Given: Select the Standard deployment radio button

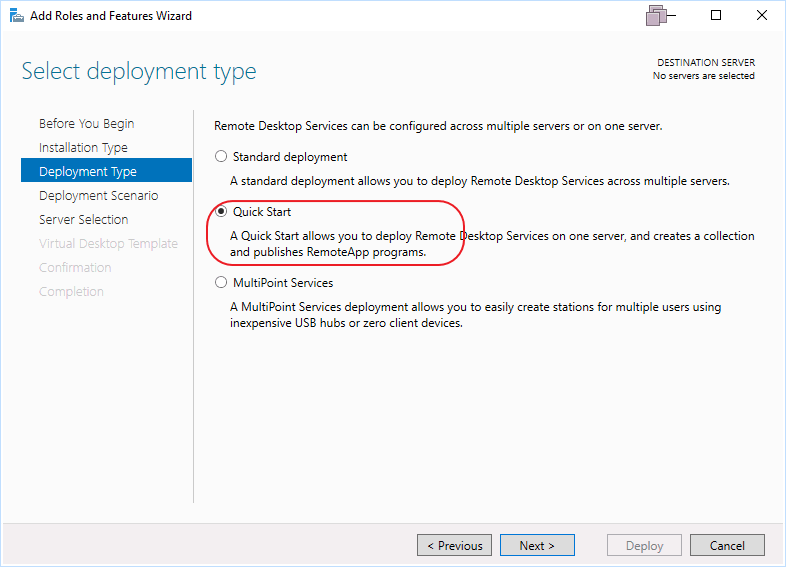Looking at the screenshot, I should click(222, 157).
